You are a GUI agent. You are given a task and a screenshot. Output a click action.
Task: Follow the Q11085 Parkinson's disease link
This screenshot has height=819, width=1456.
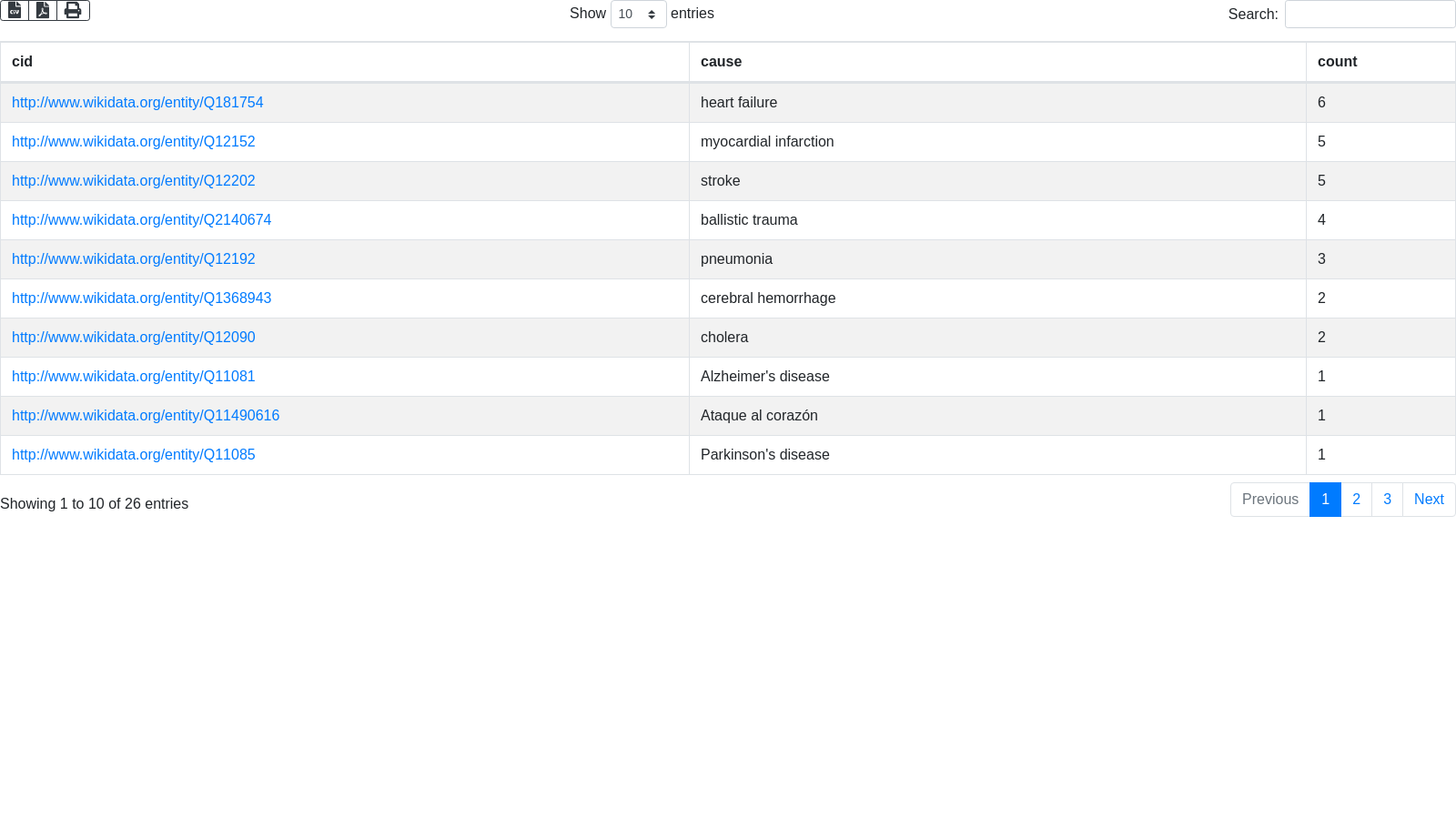(134, 455)
